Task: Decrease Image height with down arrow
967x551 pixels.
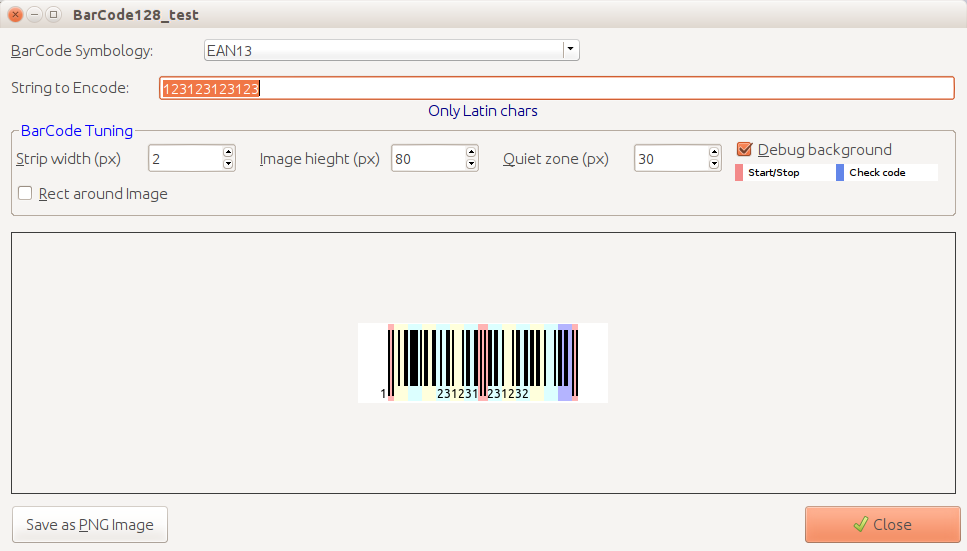Action: point(471,164)
